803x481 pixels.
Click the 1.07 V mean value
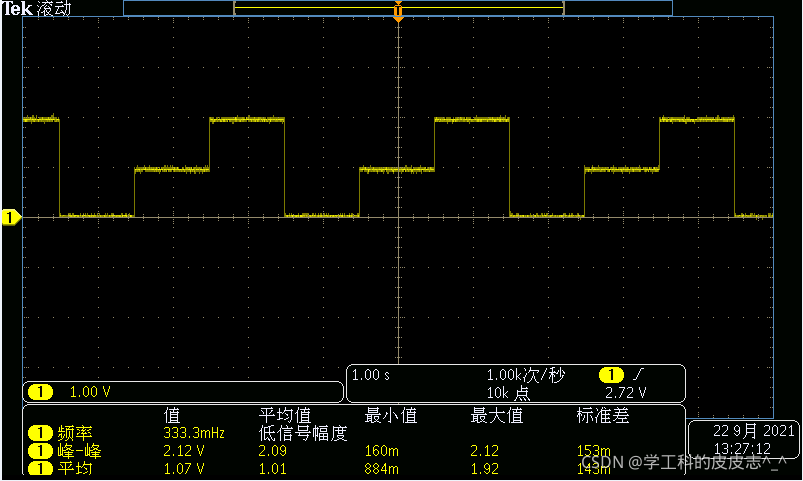tap(184, 469)
